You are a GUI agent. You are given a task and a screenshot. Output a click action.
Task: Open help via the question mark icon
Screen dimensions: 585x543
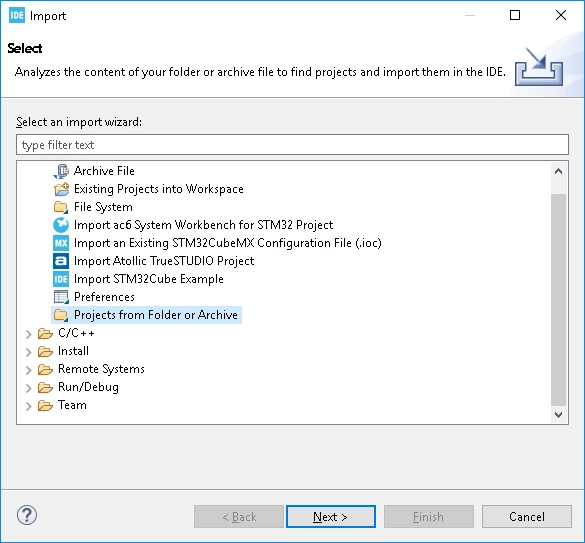(x=27, y=515)
